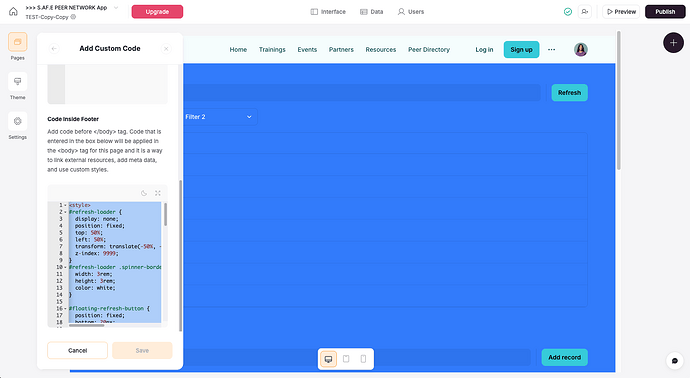Click Cancel in custom code panel
The width and height of the screenshot is (690, 378).
77,350
